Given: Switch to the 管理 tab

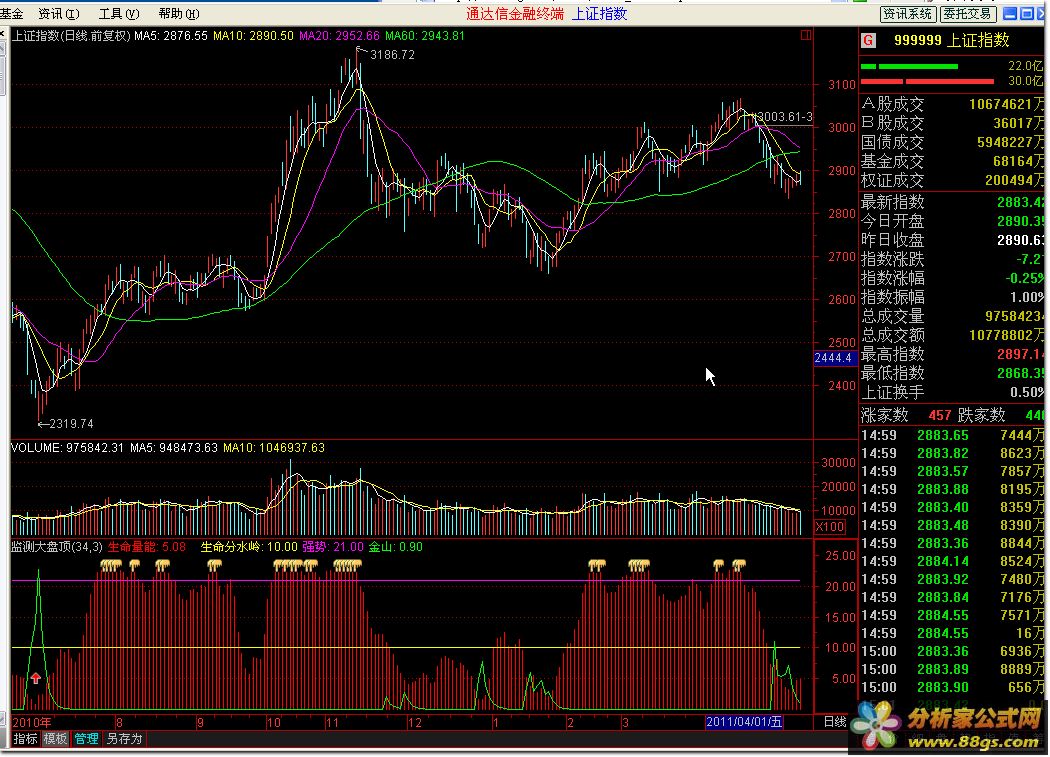Looking at the screenshot, I should 86,738.
